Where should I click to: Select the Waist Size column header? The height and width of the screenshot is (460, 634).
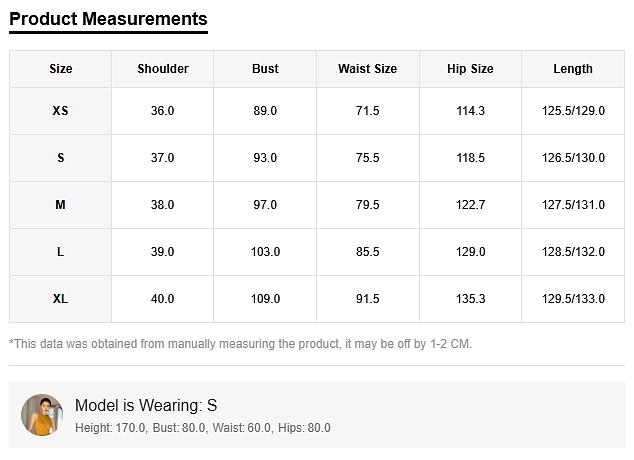(367, 69)
